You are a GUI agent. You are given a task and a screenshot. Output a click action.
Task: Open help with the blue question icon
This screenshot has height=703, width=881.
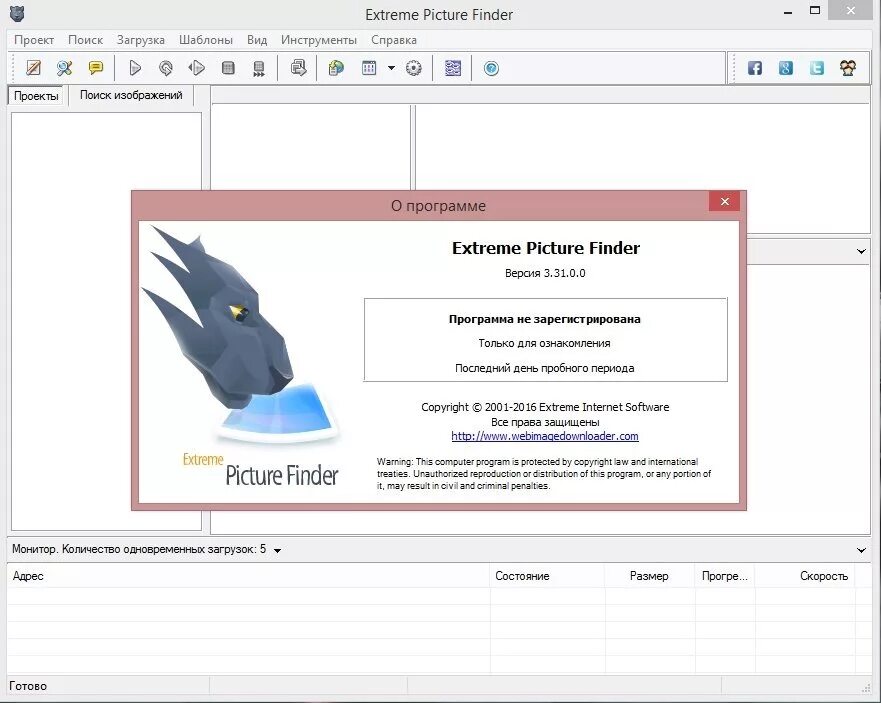[492, 69]
